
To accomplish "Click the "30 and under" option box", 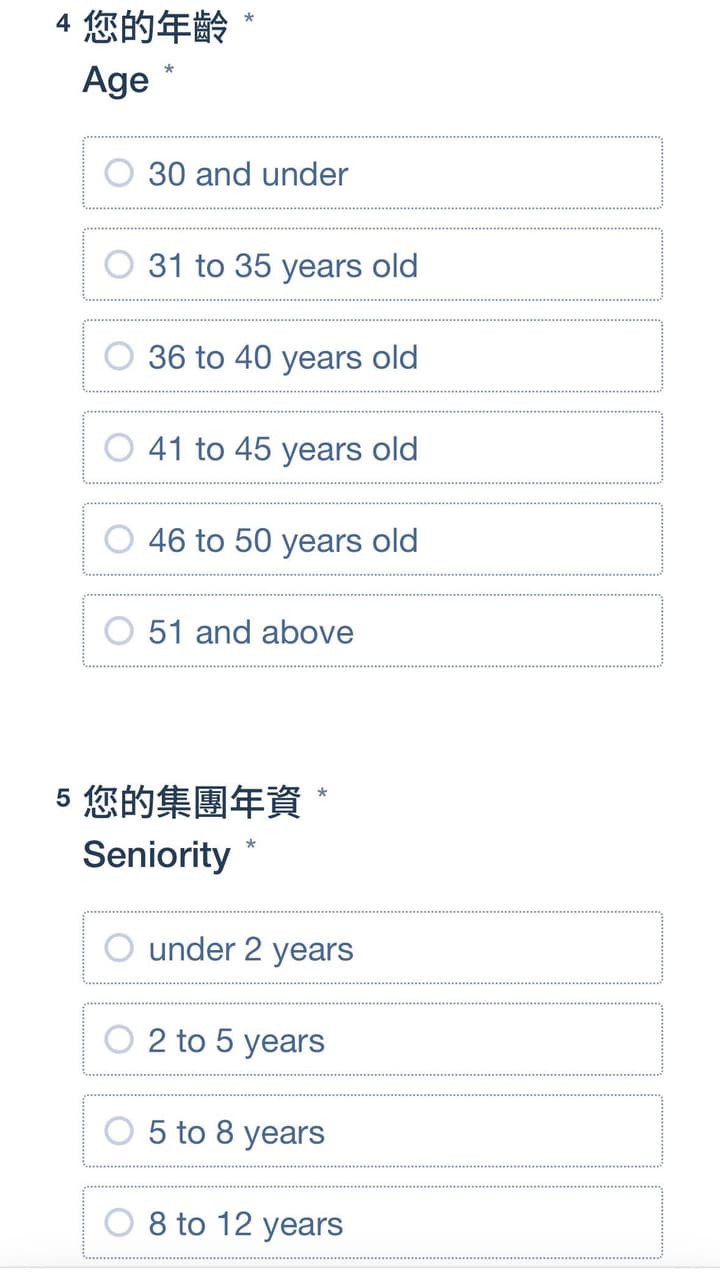I will [x=372, y=173].
